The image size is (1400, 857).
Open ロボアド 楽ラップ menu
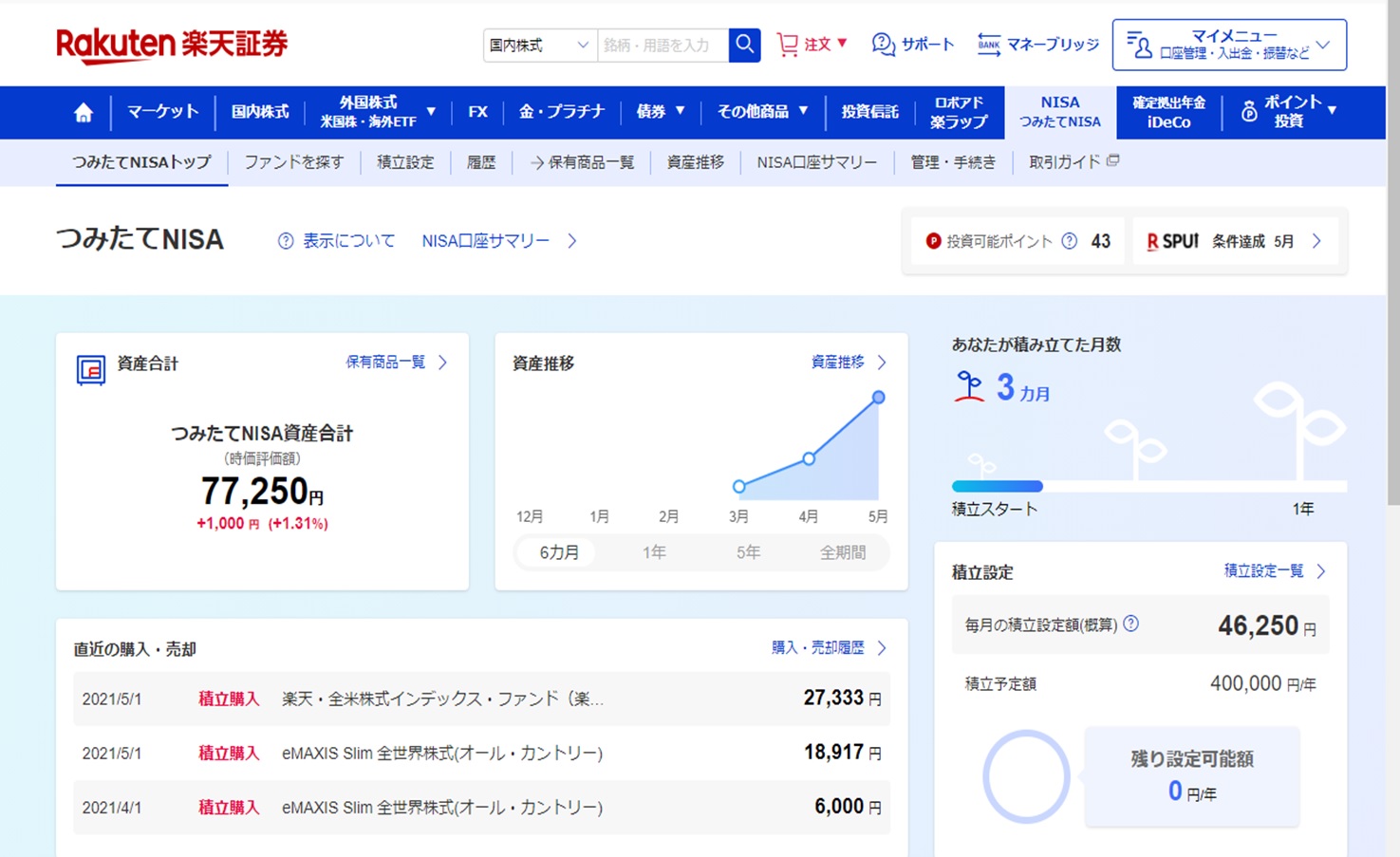(x=959, y=112)
